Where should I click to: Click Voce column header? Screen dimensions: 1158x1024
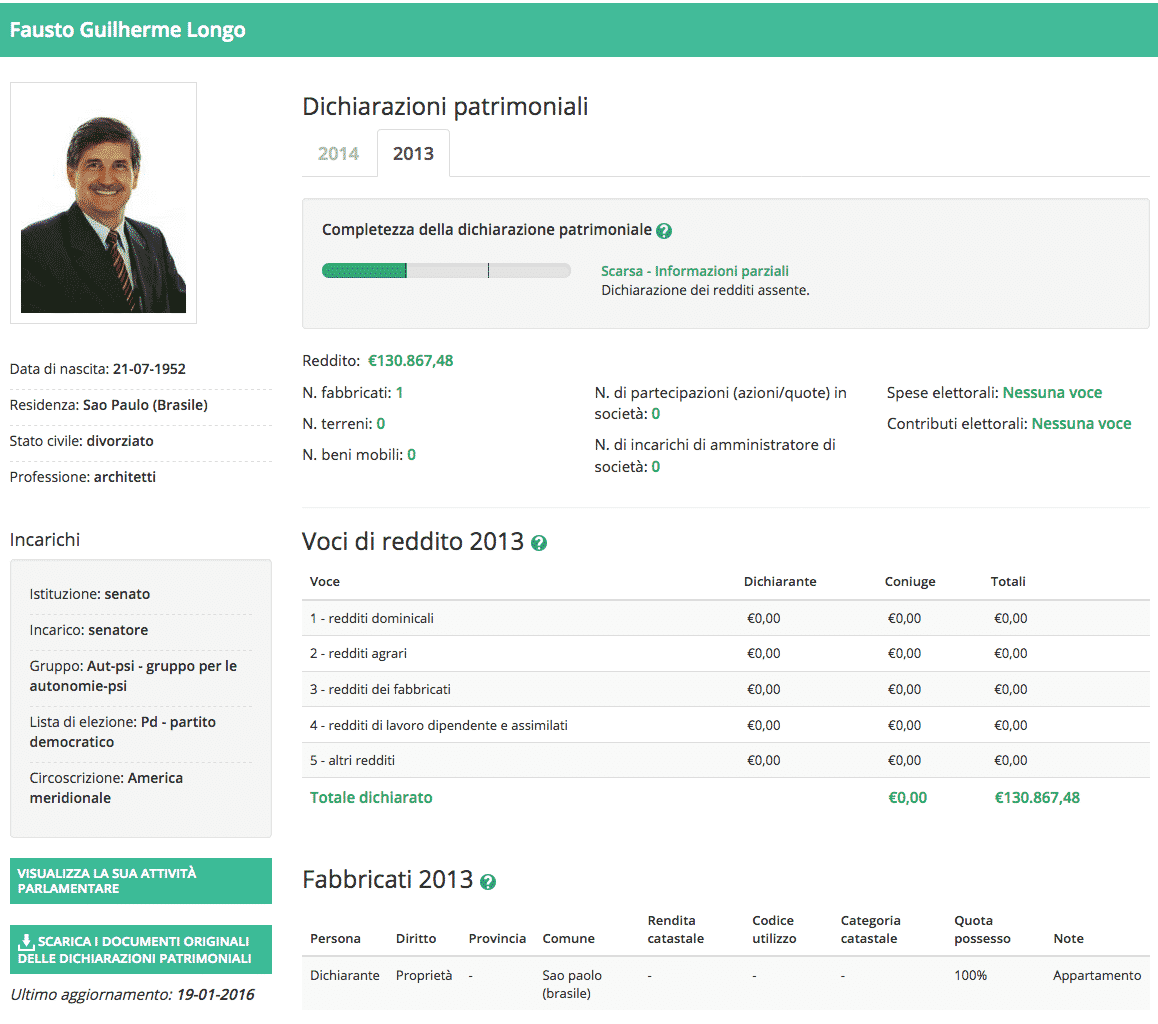pyautogui.click(x=325, y=582)
